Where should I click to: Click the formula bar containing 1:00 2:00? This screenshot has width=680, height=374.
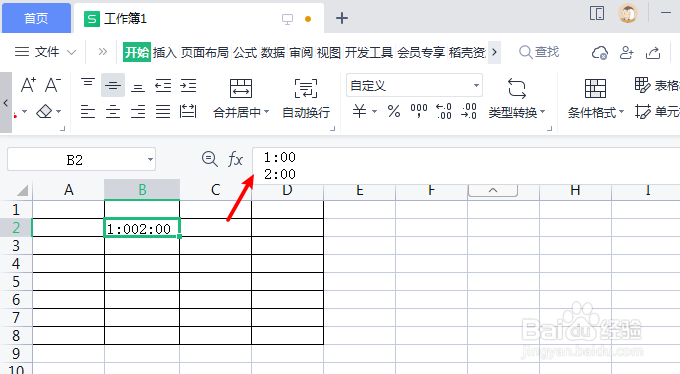466,166
